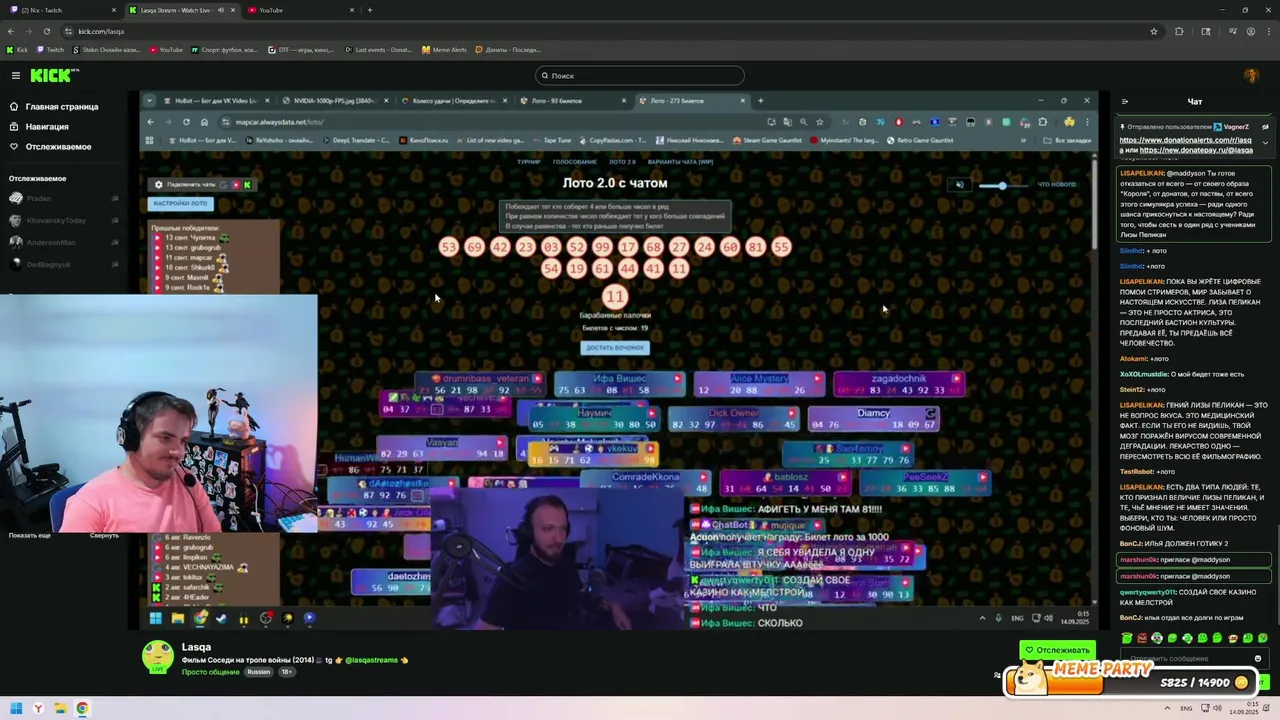Open the system volume tray icon

pyautogui.click(x=1216, y=709)
